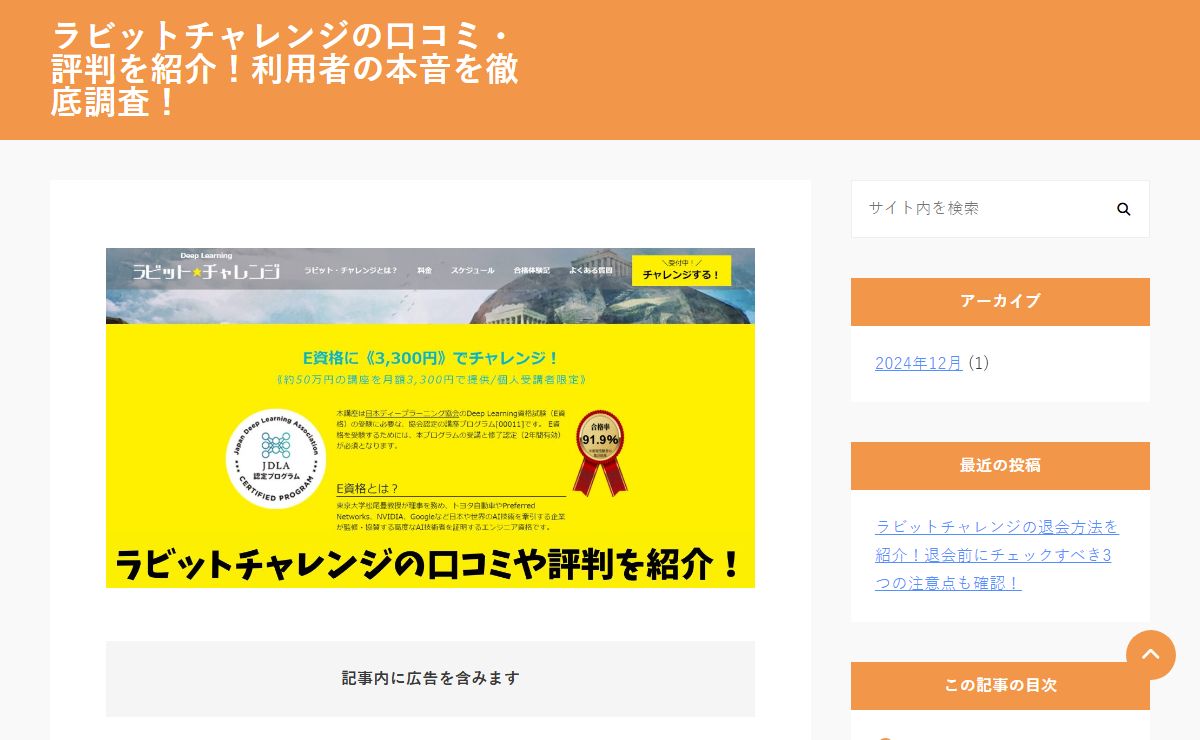
Task: Click the scroll-to-top arrow button
Action: 1151,655
